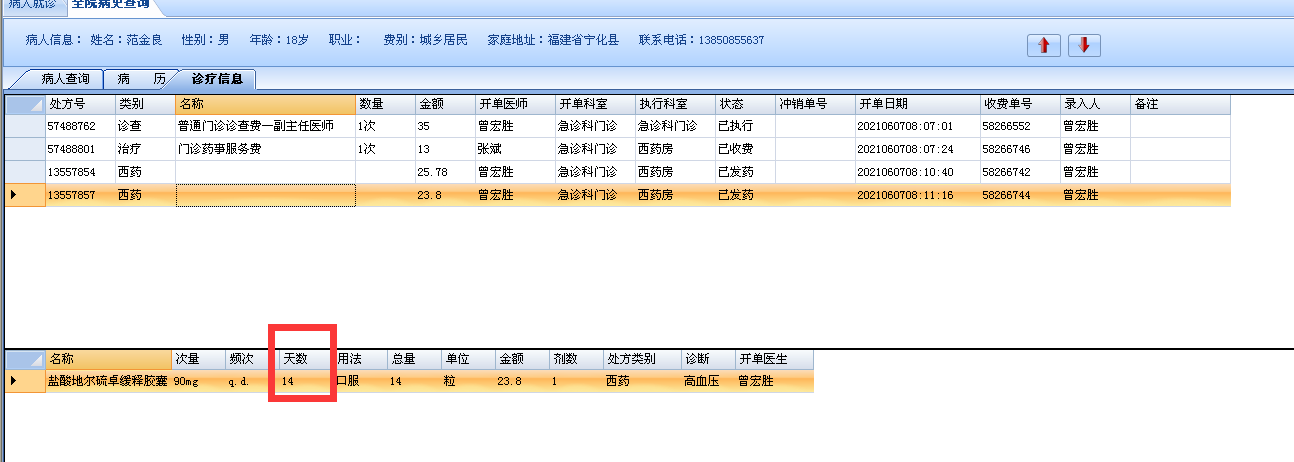Click the 开单医师 column header
This screenshot has width=1294, height=462.
(x=515, y=104)
